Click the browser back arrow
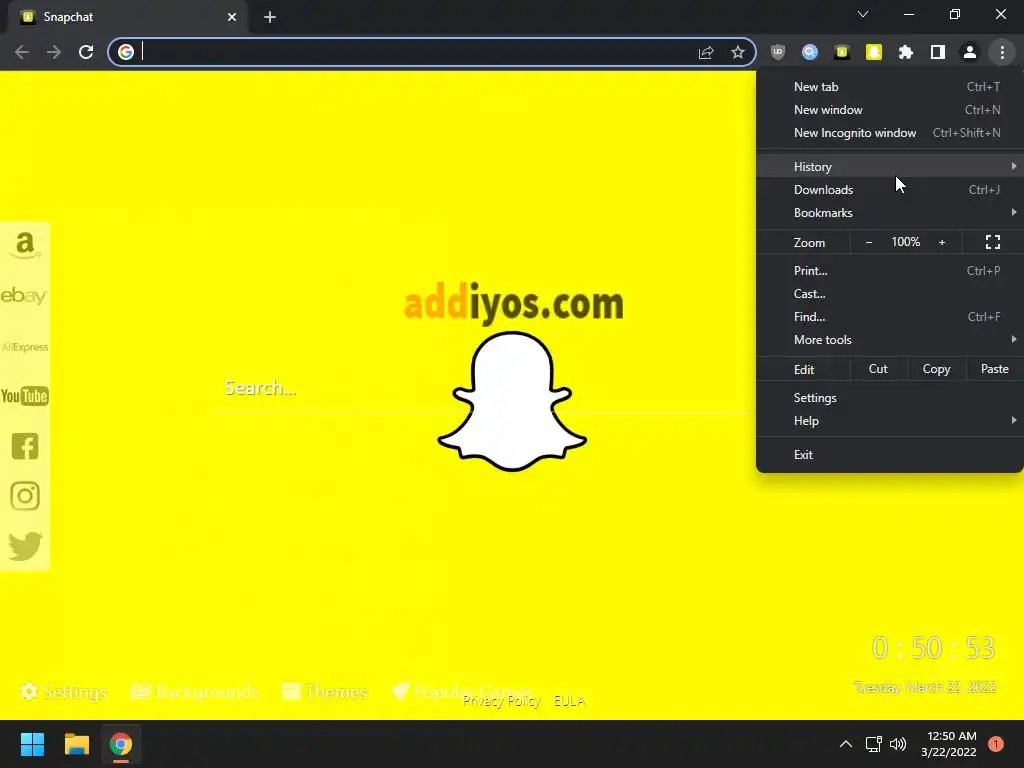The image size is (1024, 768). pyautogui.click(x=22, y=52)
